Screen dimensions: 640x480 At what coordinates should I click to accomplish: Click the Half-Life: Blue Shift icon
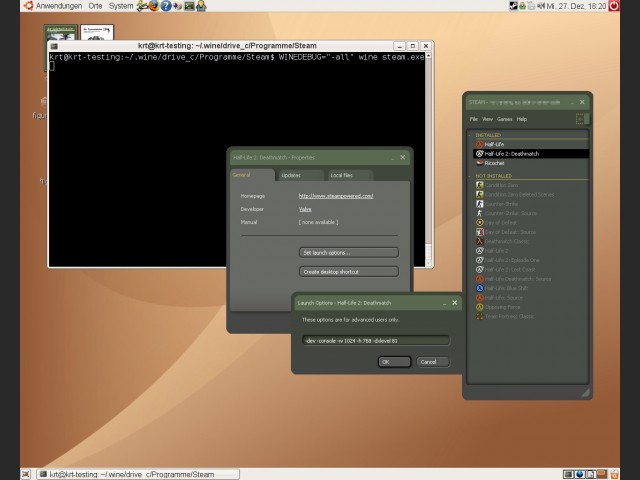point(480,288)
